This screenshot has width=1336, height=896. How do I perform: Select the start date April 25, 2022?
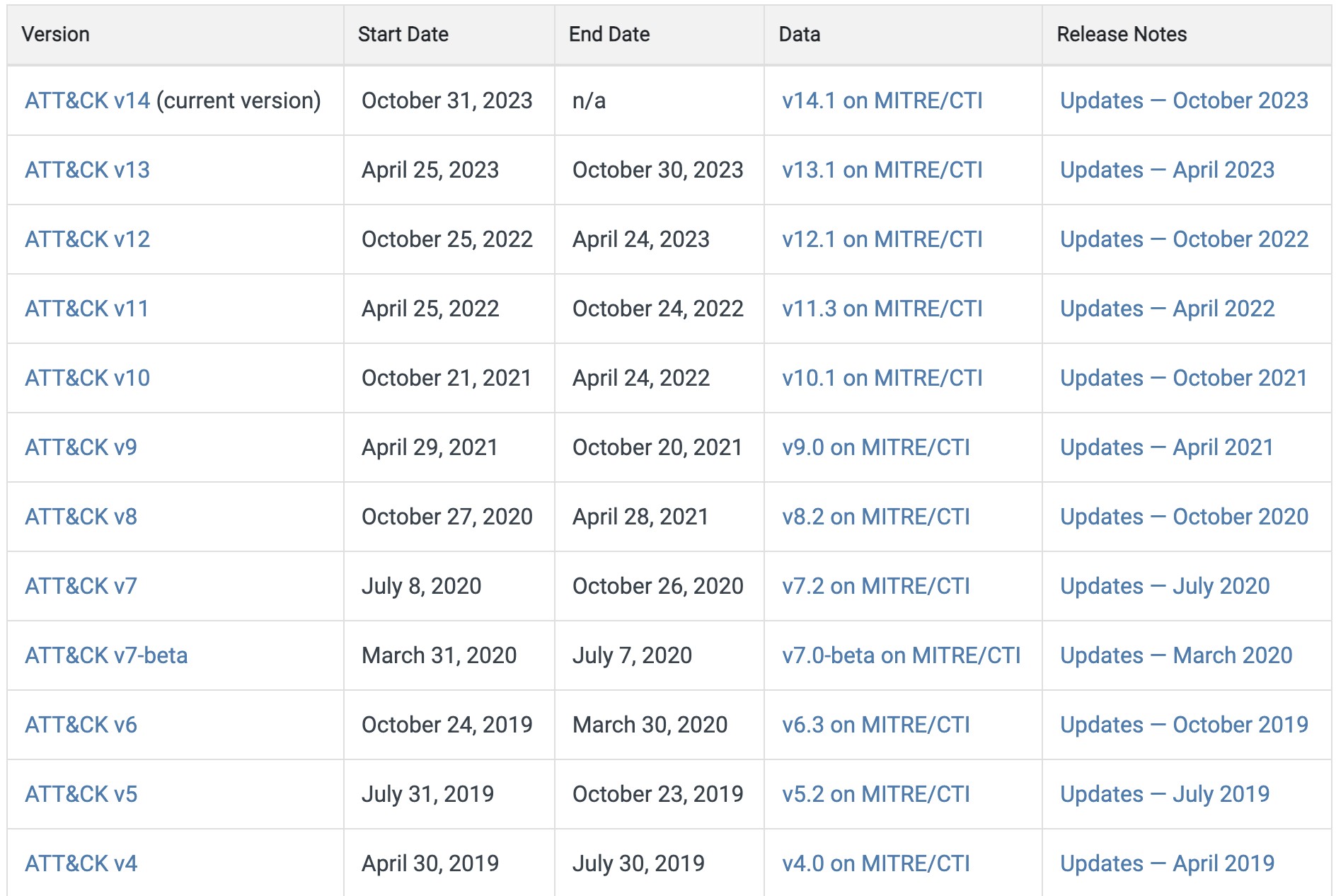pyautogui.click(x=430, y=309)
